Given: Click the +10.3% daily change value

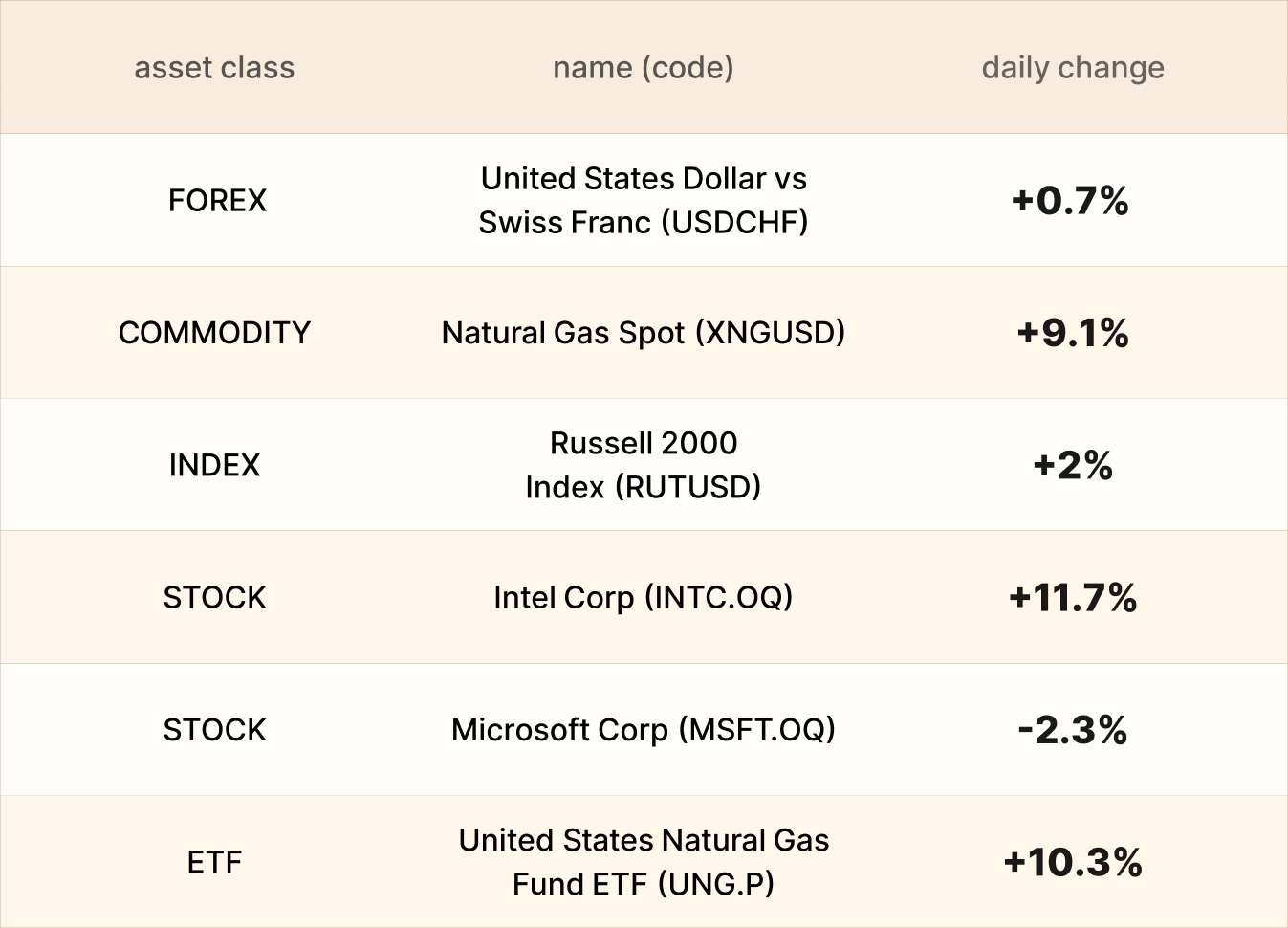Looking at the screenshot, I should 1072,862.
